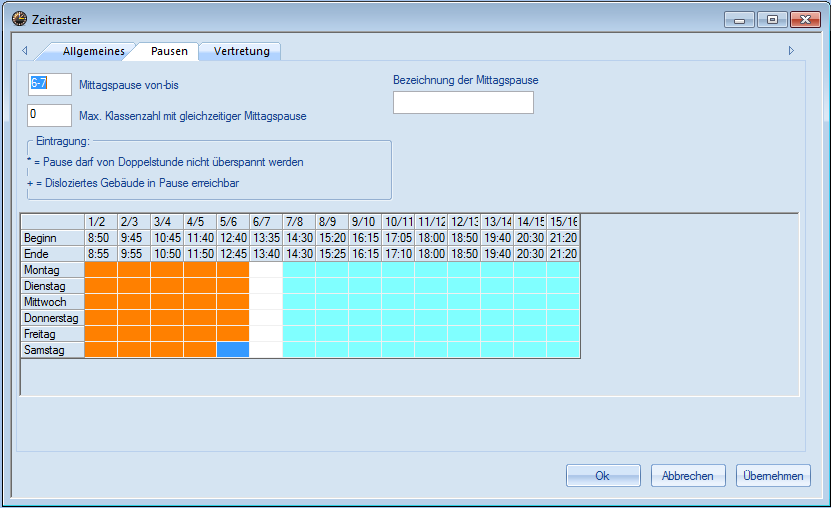831x508 pixels.
Task: Select the cyan Freitag 9/10 cell
Action: [x=365, y=334]
